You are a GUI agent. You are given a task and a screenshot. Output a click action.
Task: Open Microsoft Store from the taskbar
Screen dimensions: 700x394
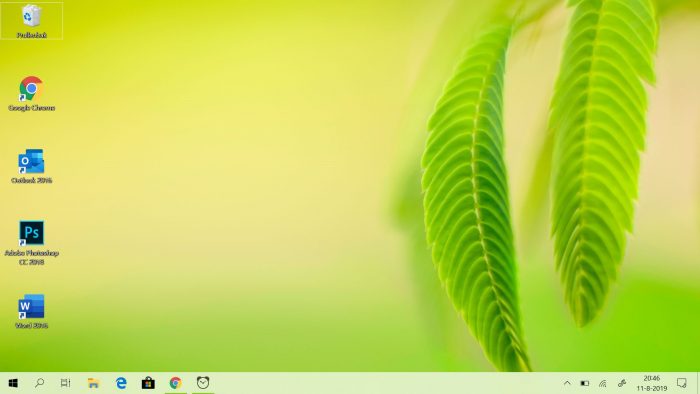[148, 383]
